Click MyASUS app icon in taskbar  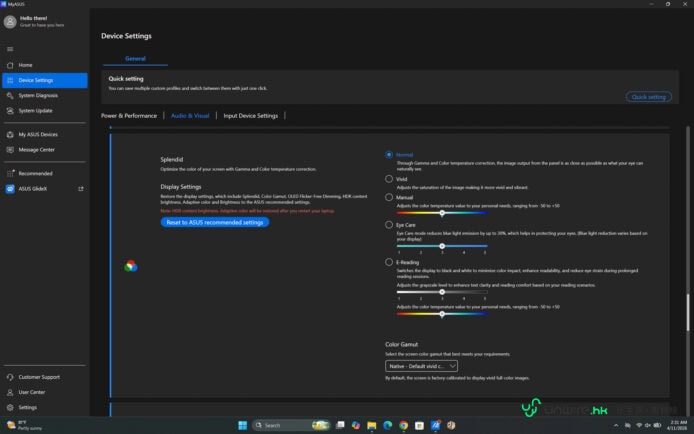tap(436, 425)
